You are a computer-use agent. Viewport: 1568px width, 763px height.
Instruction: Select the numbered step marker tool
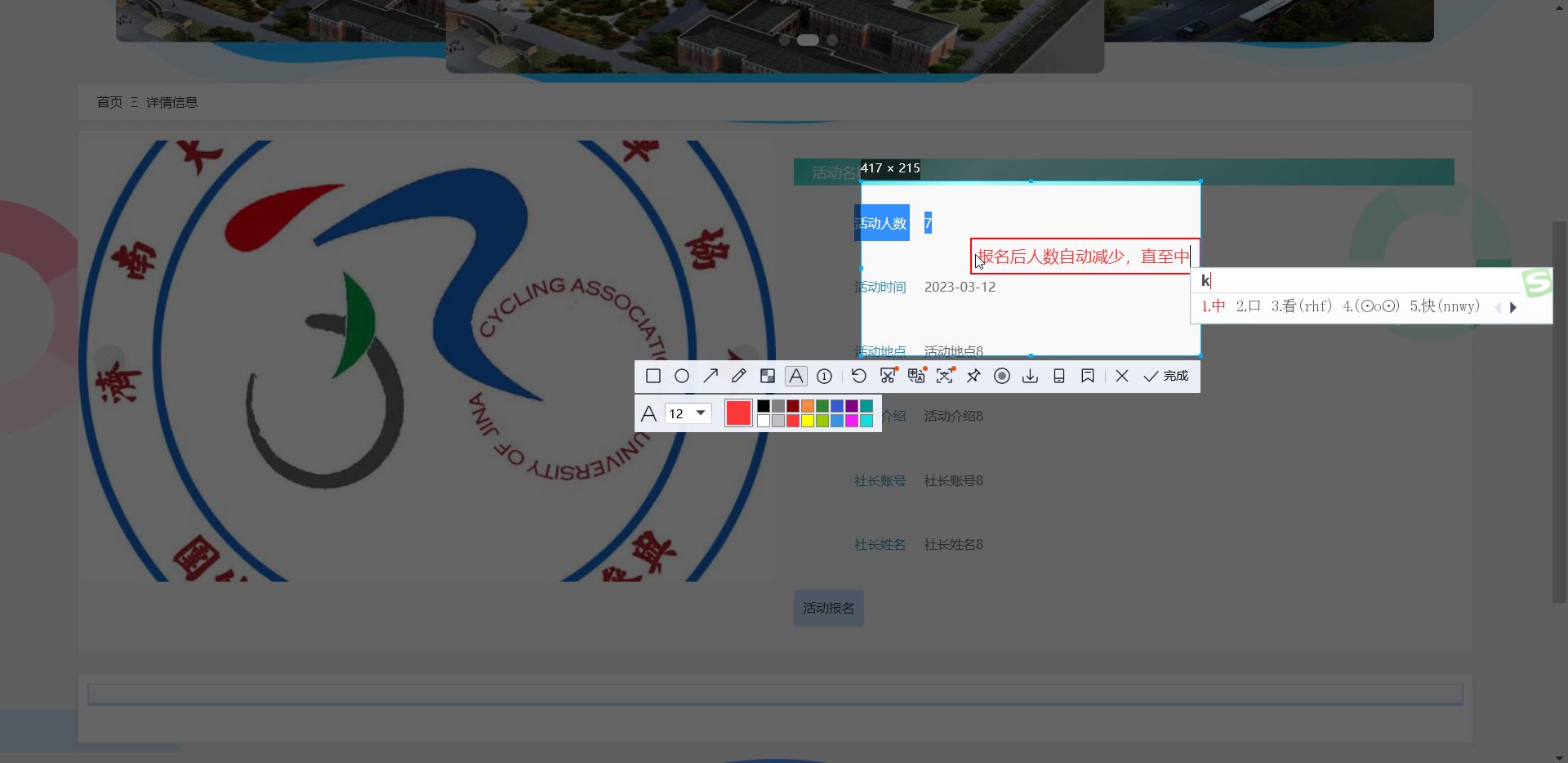click(825, 376)
